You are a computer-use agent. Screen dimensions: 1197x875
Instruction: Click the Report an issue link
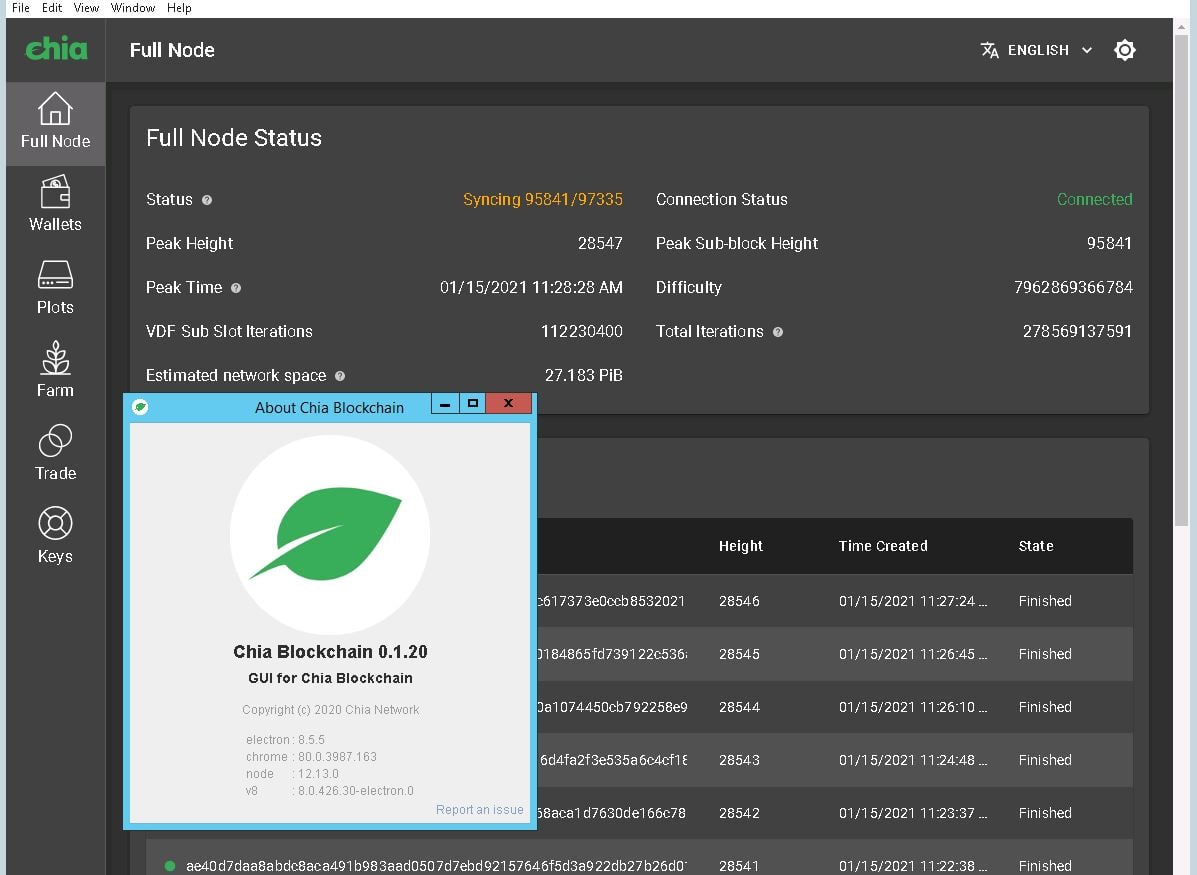(x=479, y=809)
